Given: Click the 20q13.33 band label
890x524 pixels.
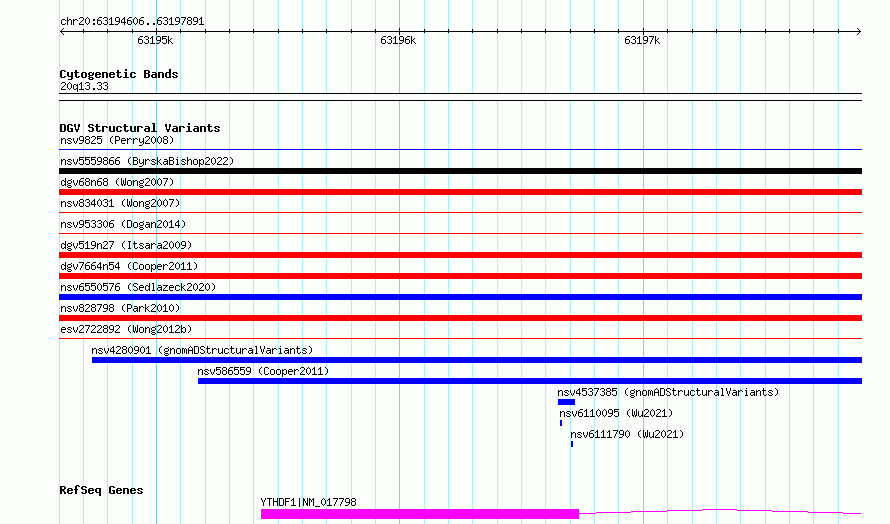Looking at the screenshot, I should coord(84,86).
